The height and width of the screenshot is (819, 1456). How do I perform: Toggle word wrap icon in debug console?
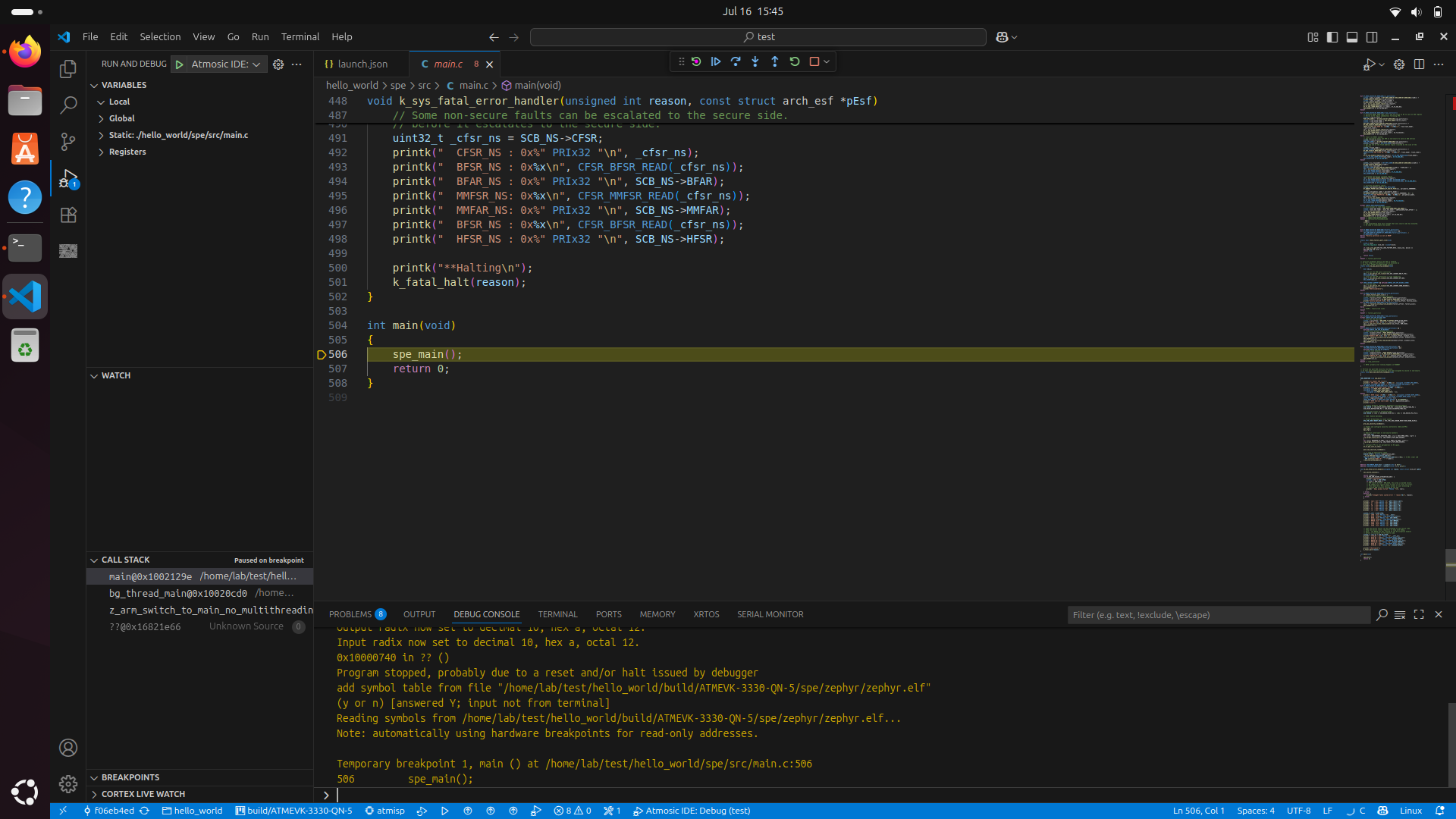[1400, 615]
